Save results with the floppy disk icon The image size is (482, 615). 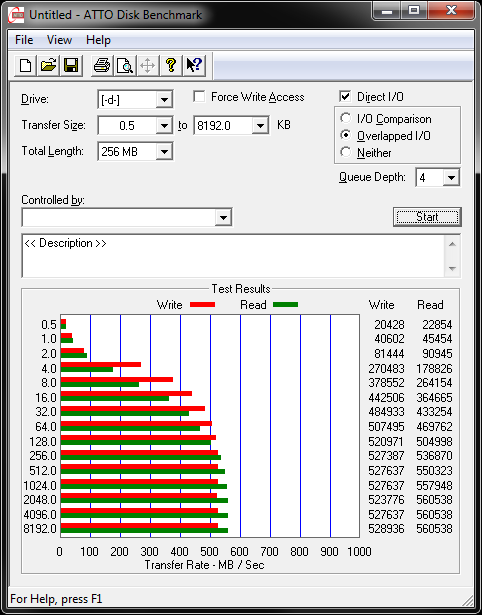[x=71, y=65]
